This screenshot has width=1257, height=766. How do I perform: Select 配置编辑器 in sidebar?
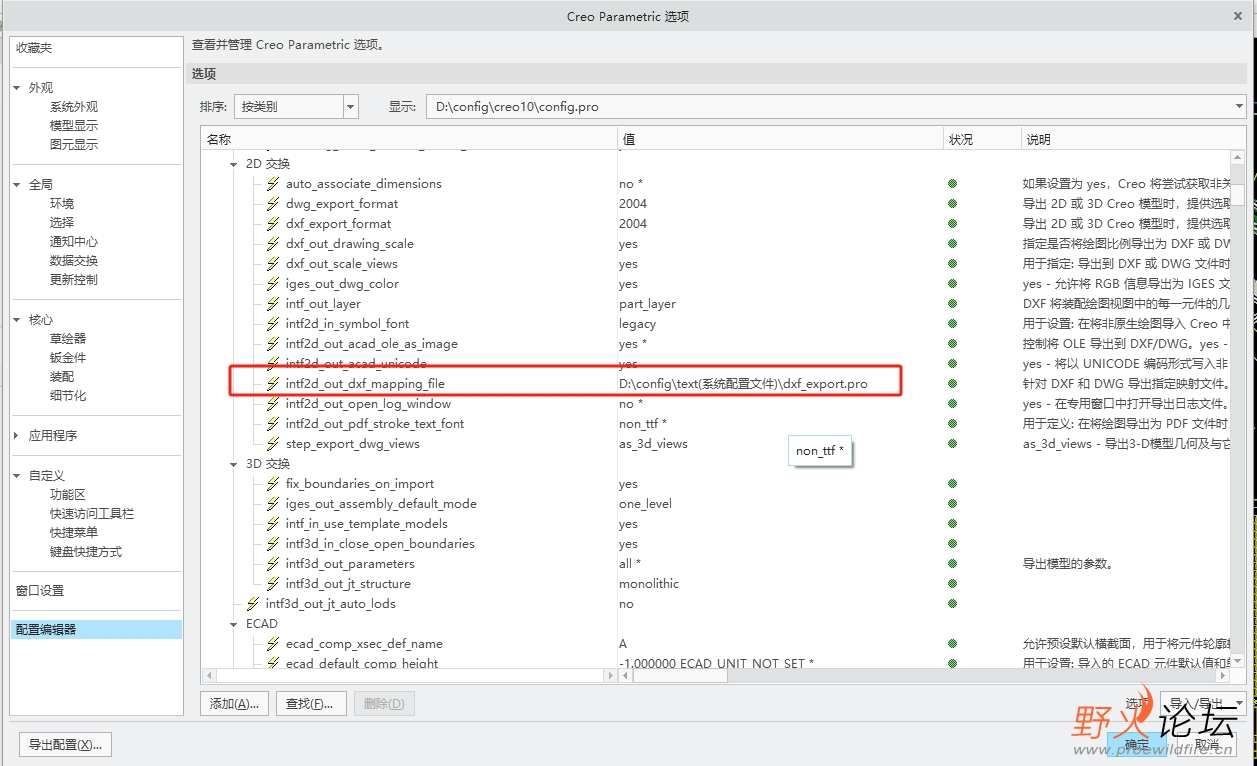(97, 630)
